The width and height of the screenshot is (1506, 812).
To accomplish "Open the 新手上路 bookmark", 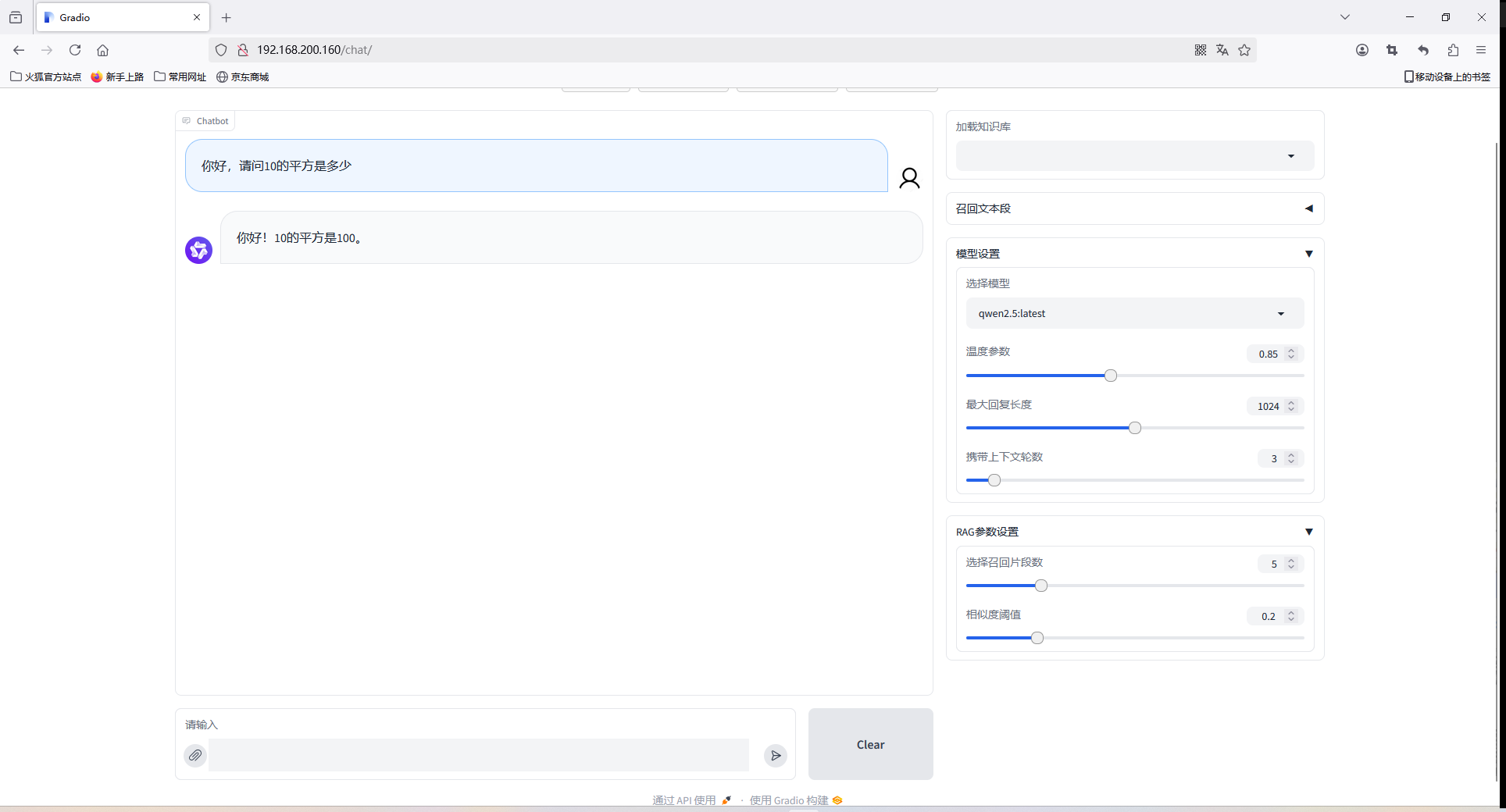I will click(x=117, y=77).
